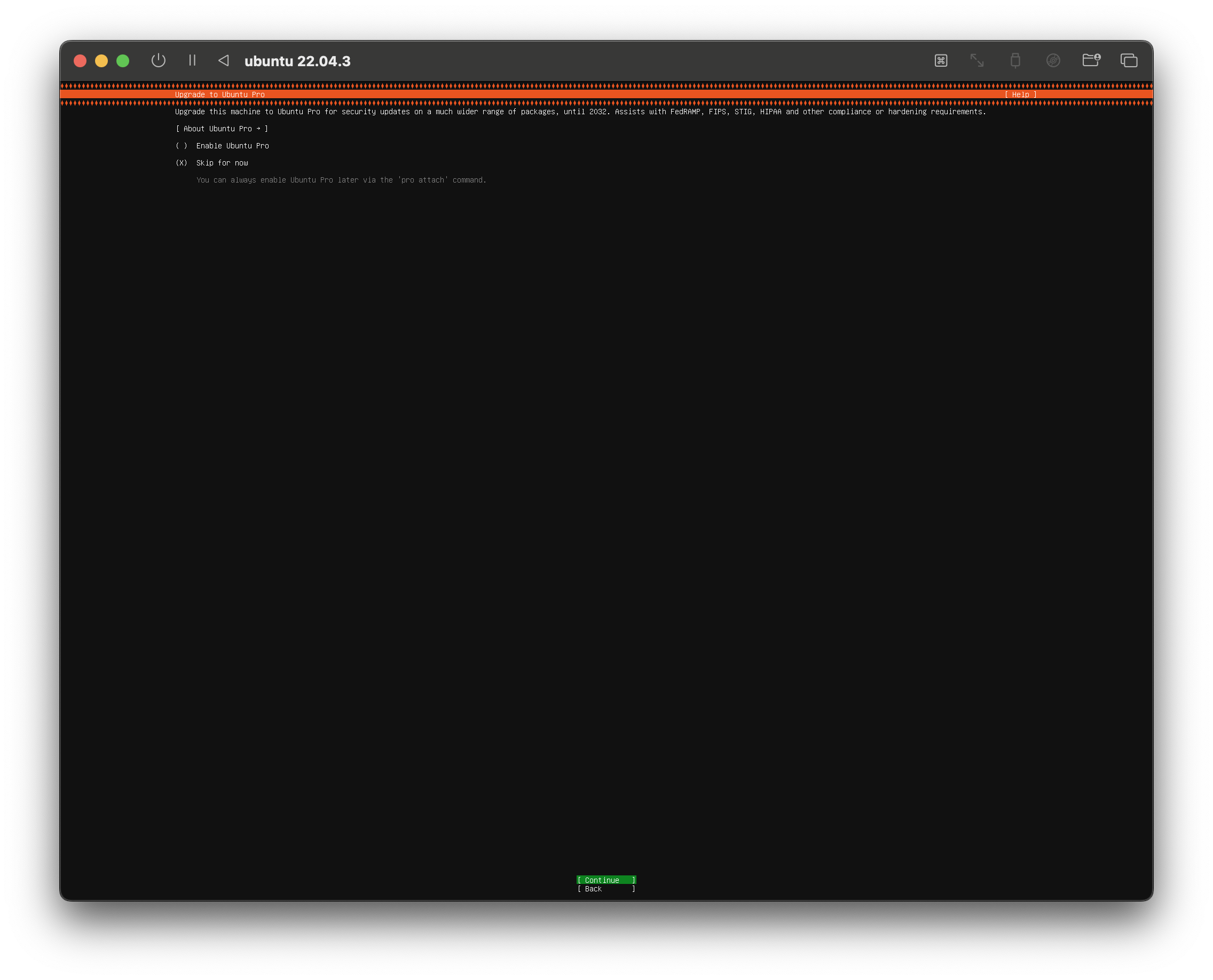The width and height of the screenshot is (1213, 980).
Task: Click the description mentioning FedRAMP, FIPS, STIG
Action: [580, 112]
